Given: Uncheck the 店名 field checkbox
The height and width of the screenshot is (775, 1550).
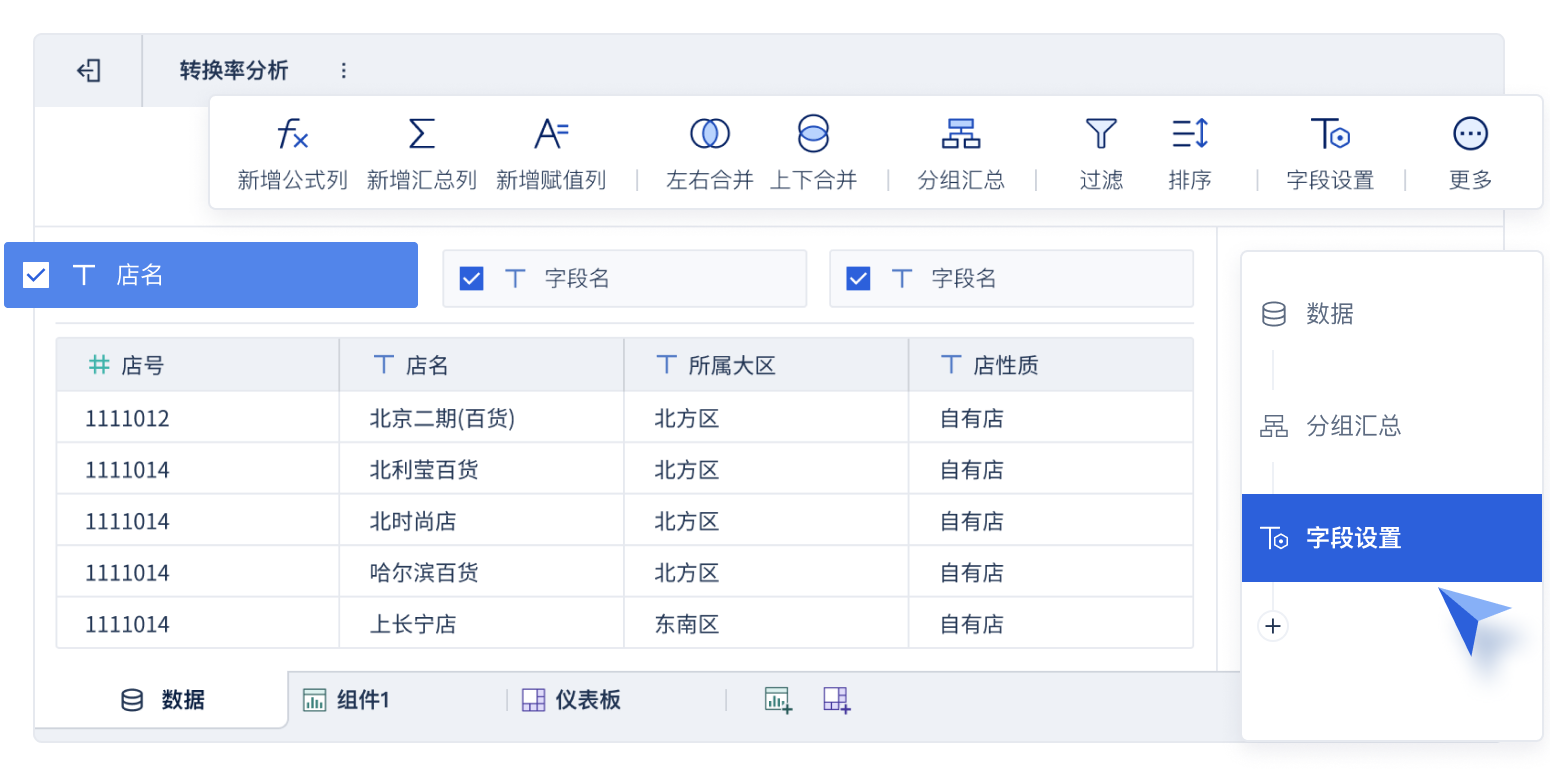Looking at the screenshot, I should [x=36, y=275].
